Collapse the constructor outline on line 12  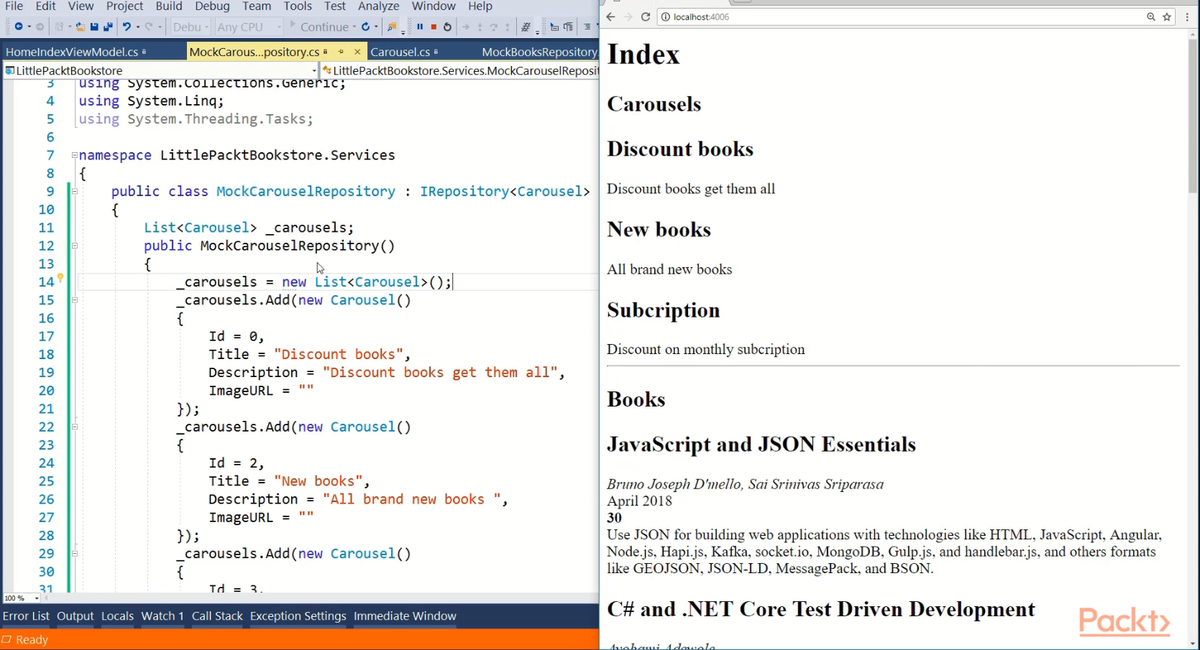click(x=74, y=246)
